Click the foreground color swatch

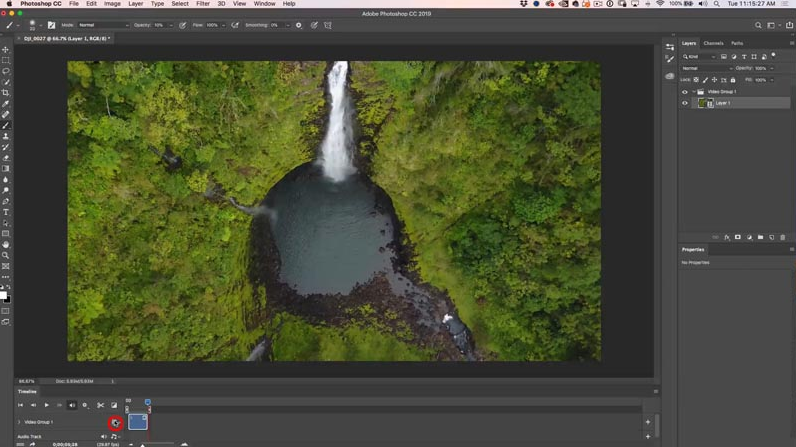coord(3,295)
